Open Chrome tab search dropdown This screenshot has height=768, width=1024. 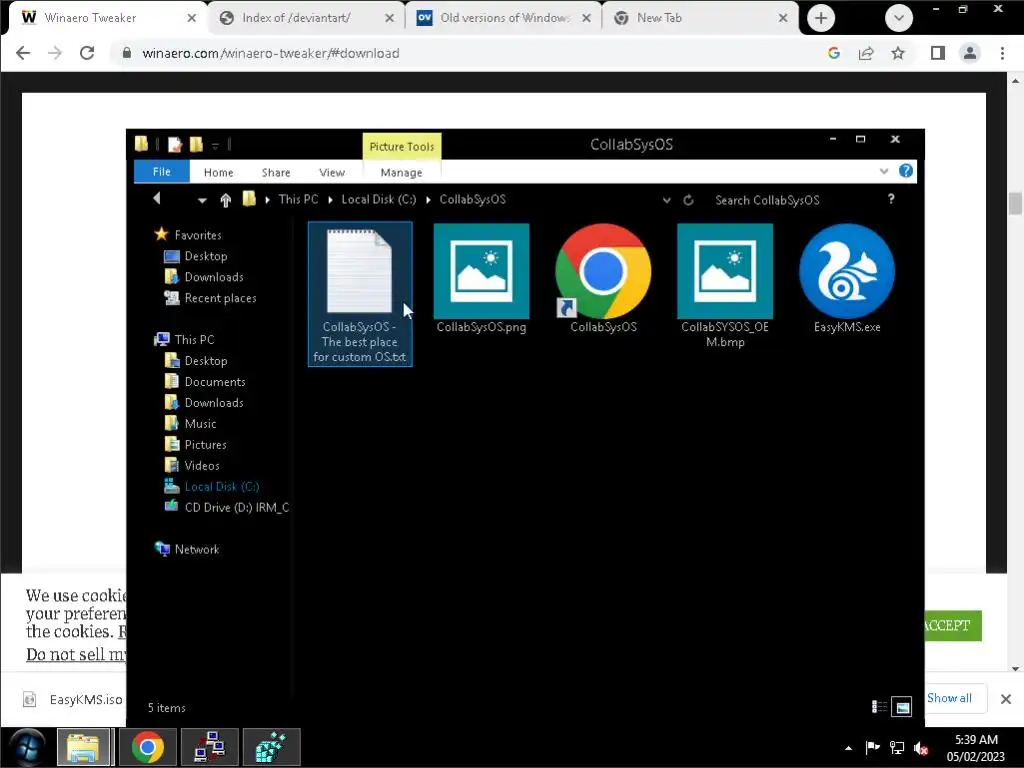(899, 18)
